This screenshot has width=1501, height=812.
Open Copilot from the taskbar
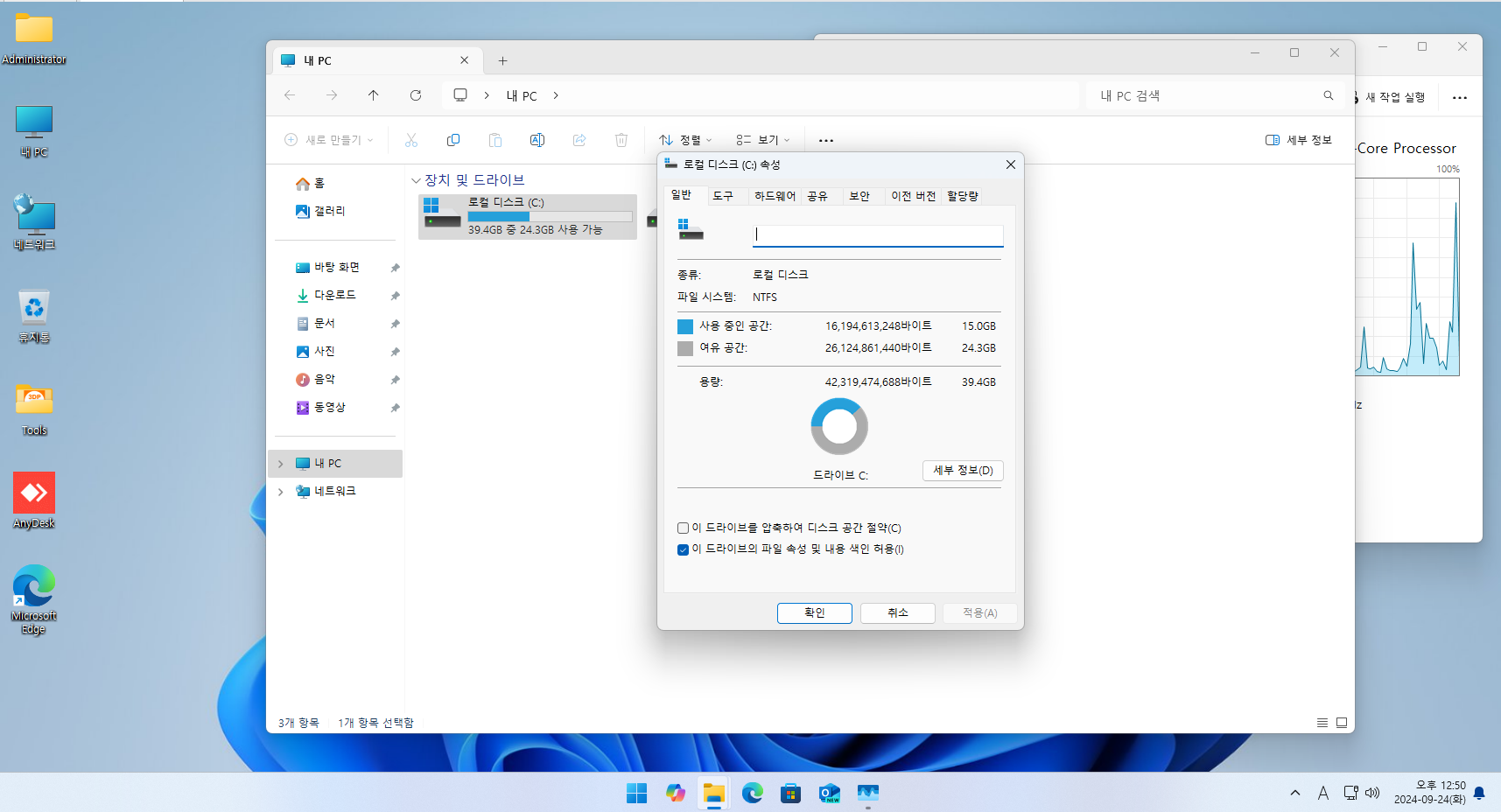click(x=676, y=793)
